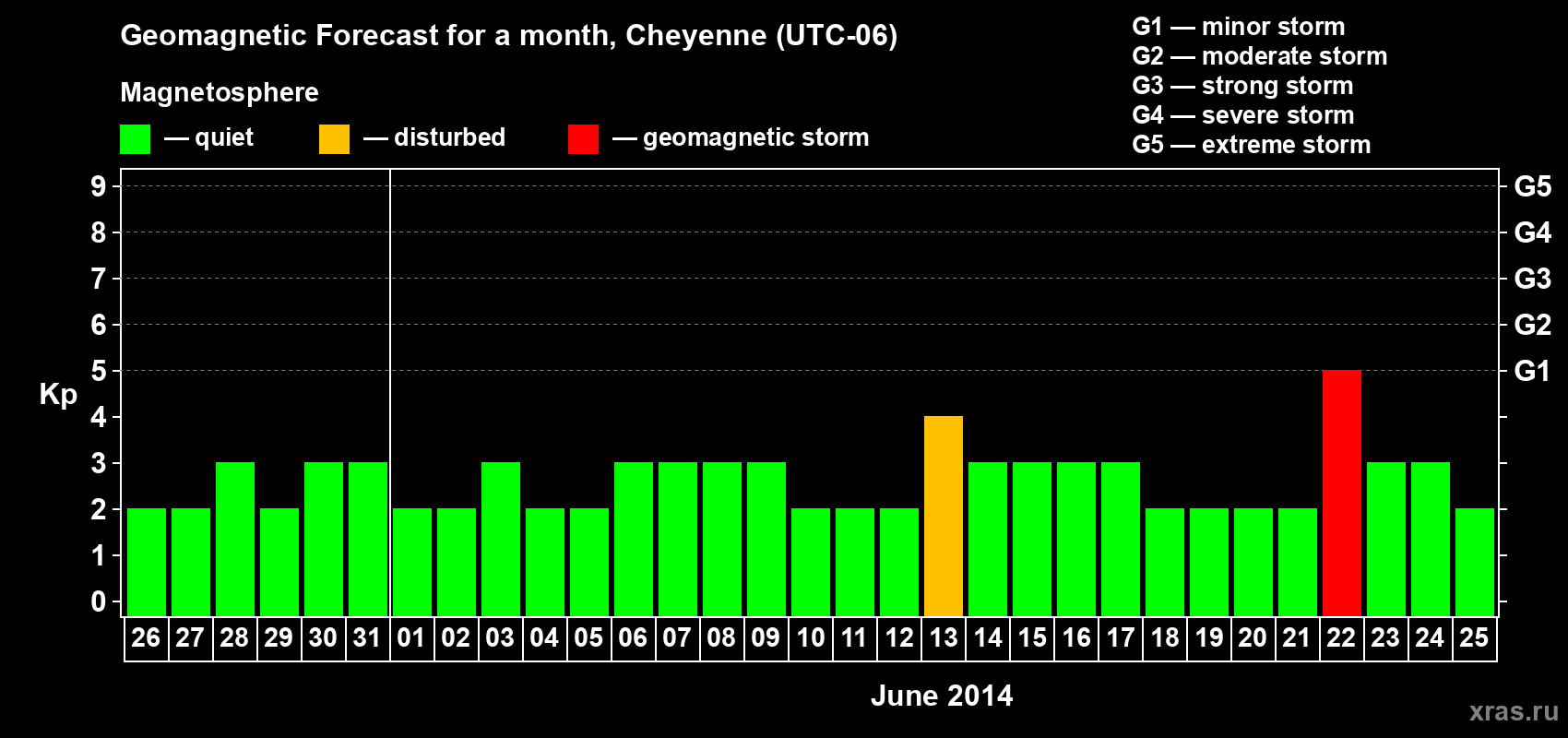Click the Kp value 0 on the axis
The width and height of the screenshot is (1568, 738).
click(x=99, y=601)
